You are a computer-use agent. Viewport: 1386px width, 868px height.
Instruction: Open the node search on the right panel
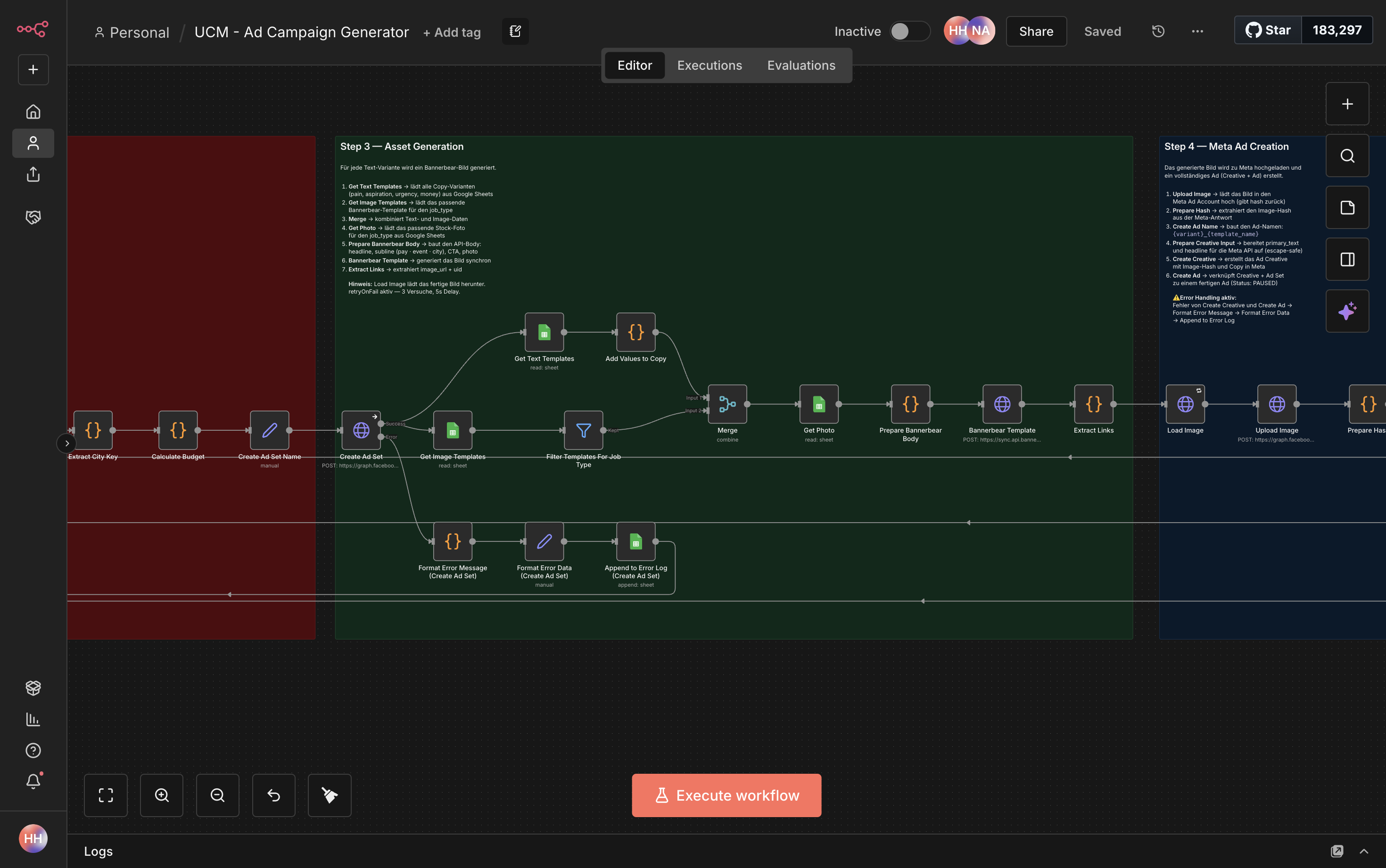(1347, 156)
